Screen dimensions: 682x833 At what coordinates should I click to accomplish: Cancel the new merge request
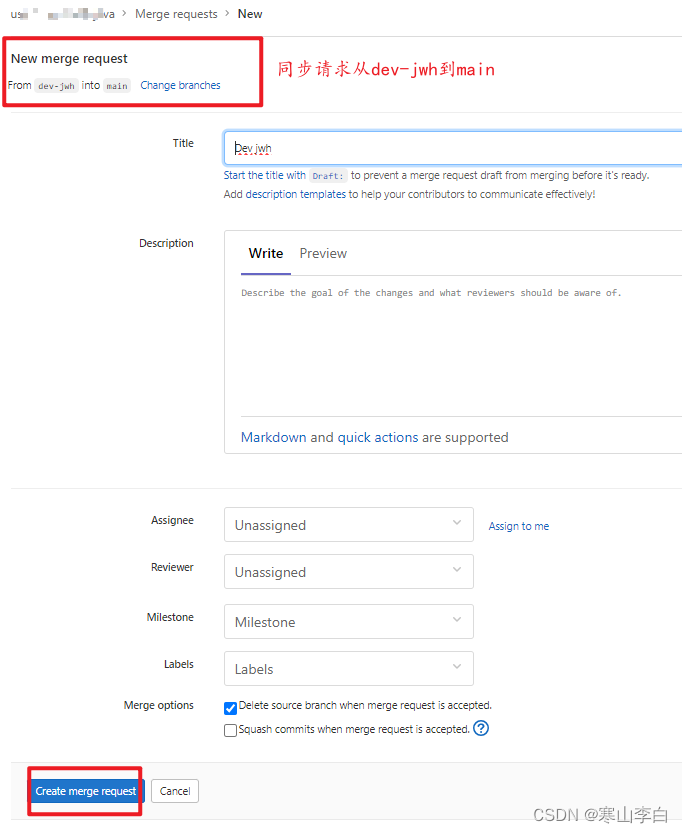pos(175,791)
